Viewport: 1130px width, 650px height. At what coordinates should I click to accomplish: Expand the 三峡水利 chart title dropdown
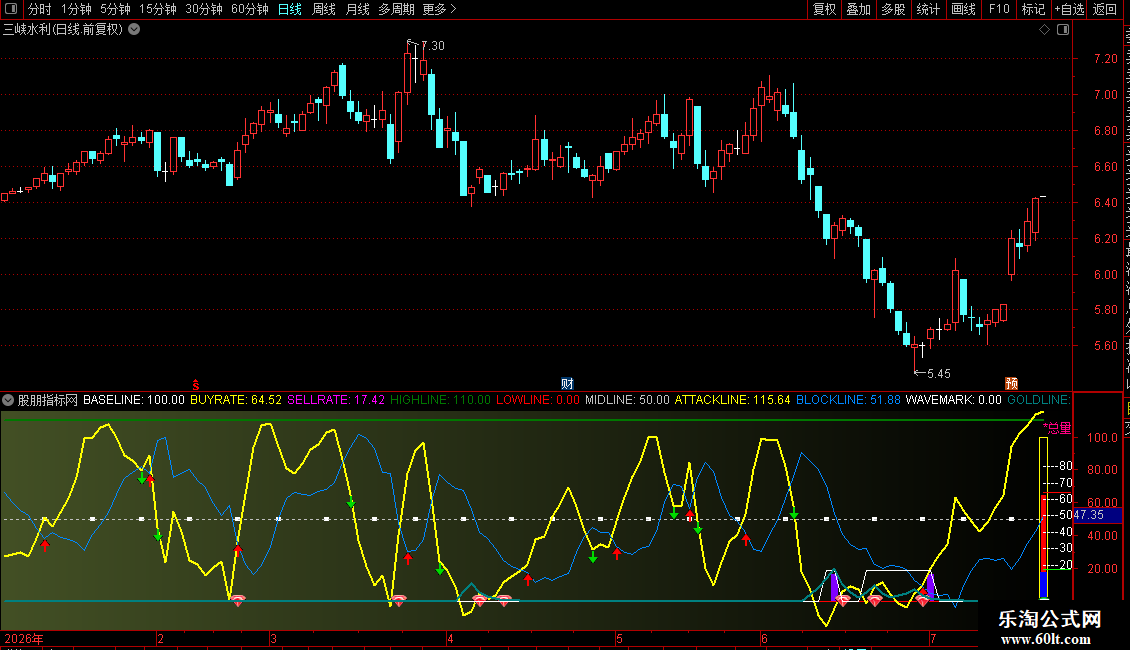[134, 30]
